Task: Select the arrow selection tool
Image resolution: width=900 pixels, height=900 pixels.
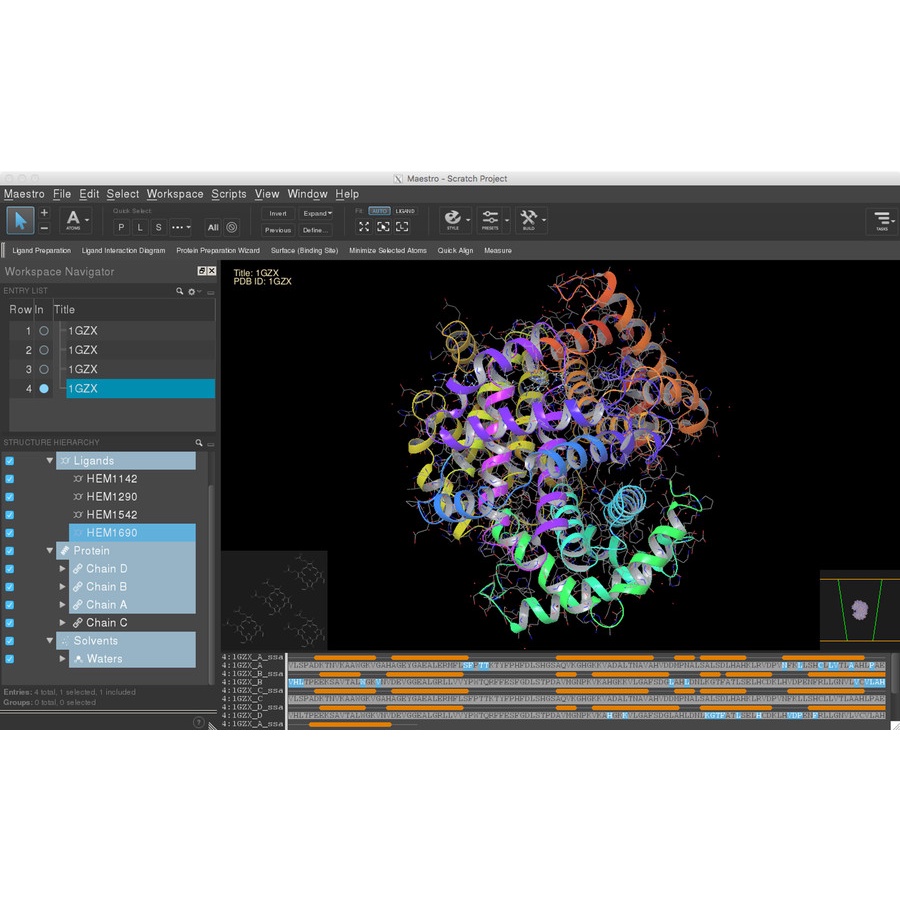Action: click(20, 220)
